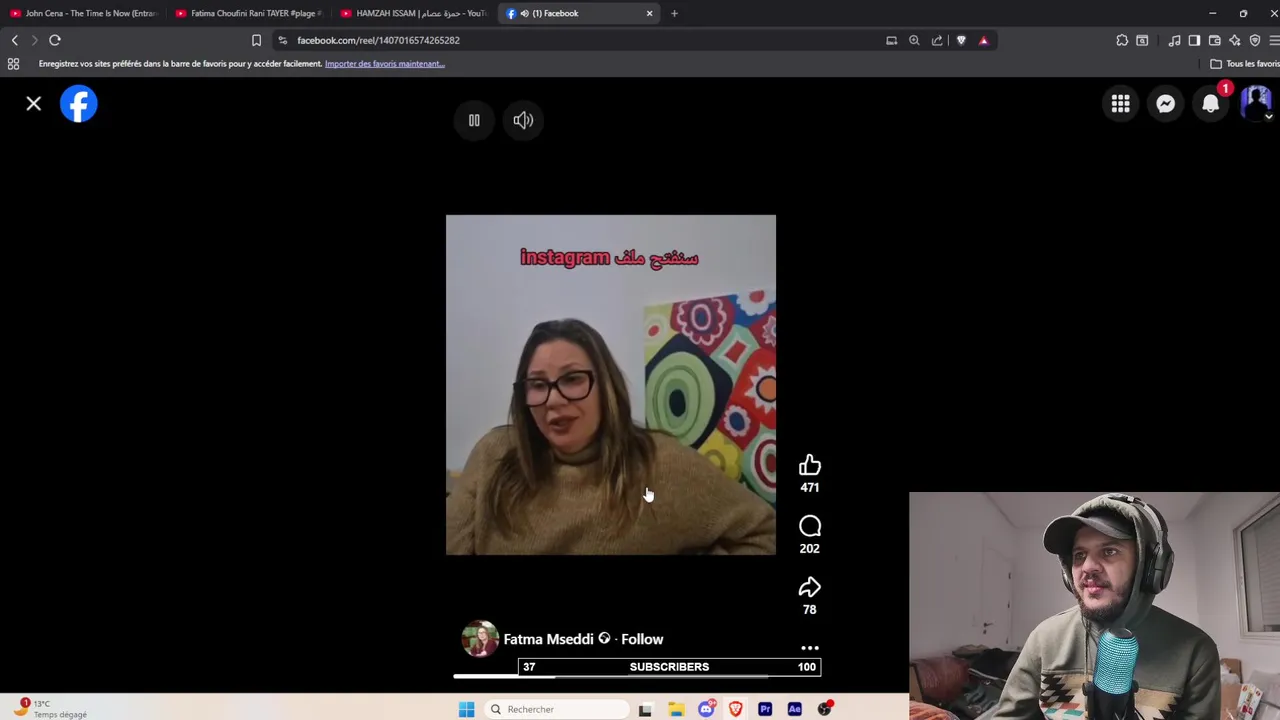Click the reel video frame
1280x720 pixels.
[x=611, y=385]
